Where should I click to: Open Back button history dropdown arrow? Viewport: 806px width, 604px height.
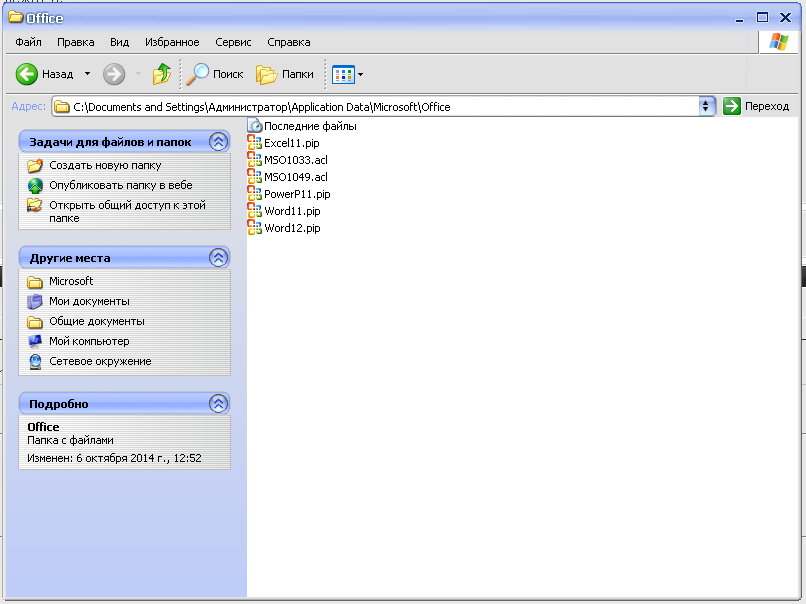[x=87, y=74]
